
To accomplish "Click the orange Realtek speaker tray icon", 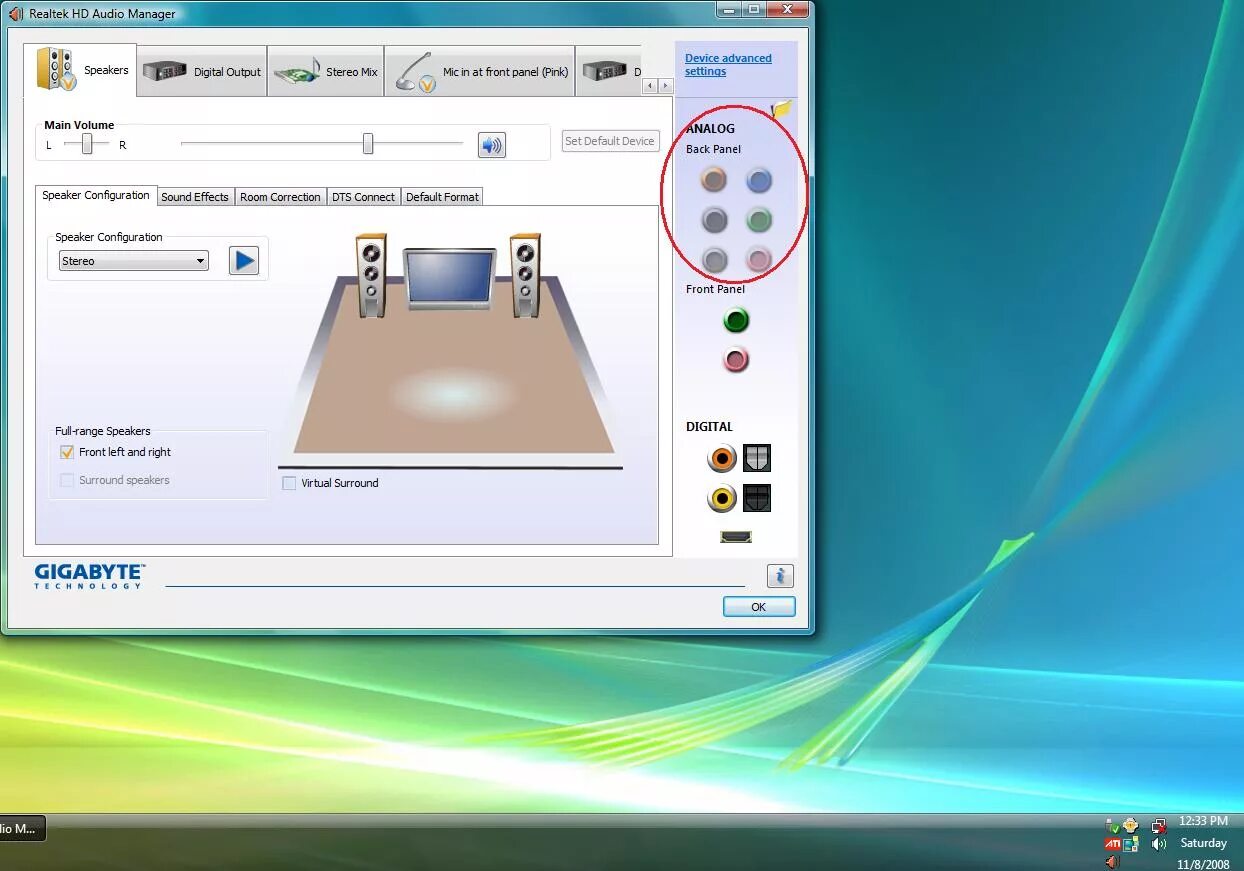I will click(x=1112, y=862).
